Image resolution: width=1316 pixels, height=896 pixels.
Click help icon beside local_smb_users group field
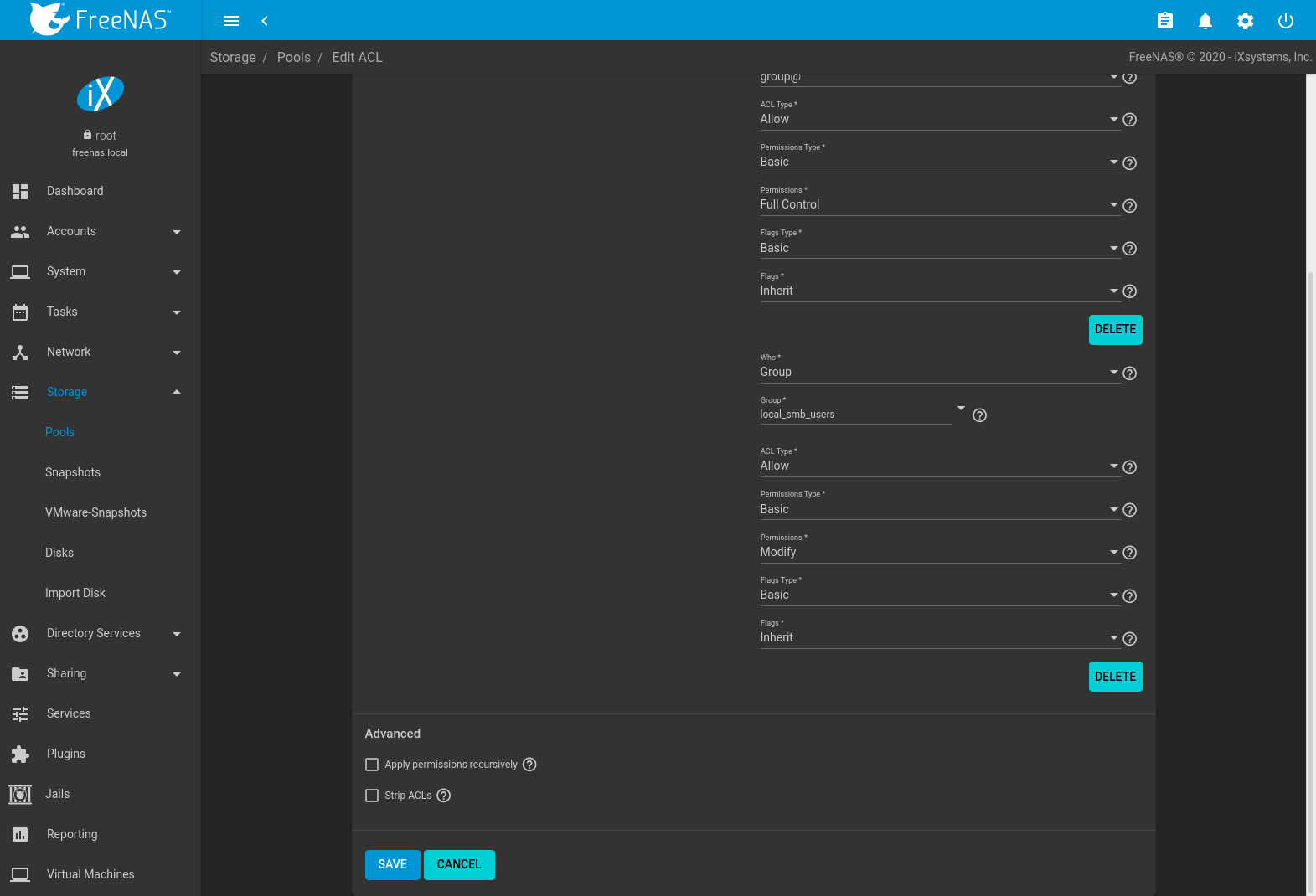[979, 415]
